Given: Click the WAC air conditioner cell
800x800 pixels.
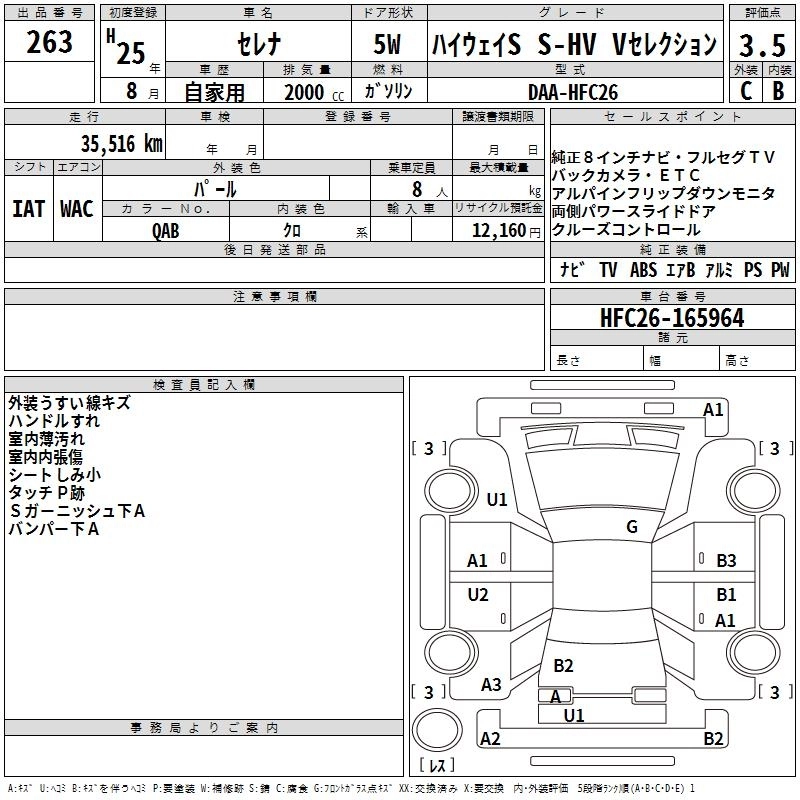Looking at the screenshot, I should tap(77, 208).
